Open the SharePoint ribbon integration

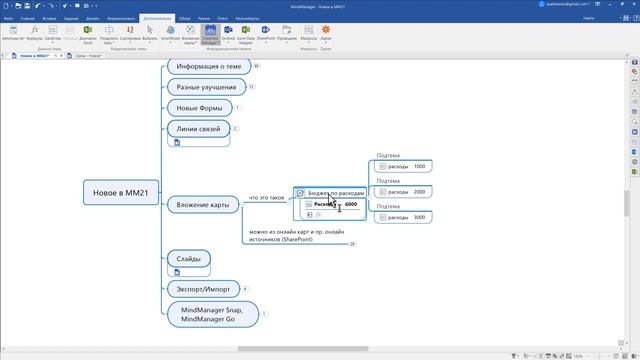(x=266, y=33)
